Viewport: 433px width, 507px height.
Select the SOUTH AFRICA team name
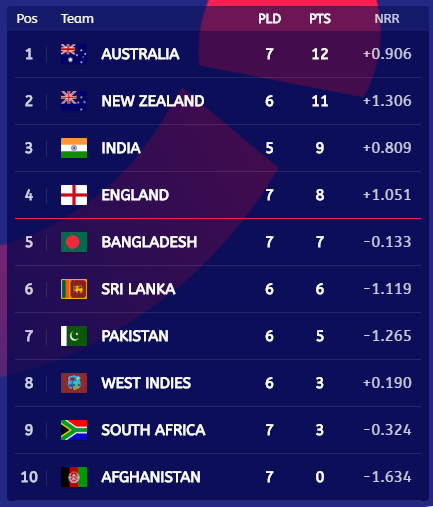(x=153, y=430)
